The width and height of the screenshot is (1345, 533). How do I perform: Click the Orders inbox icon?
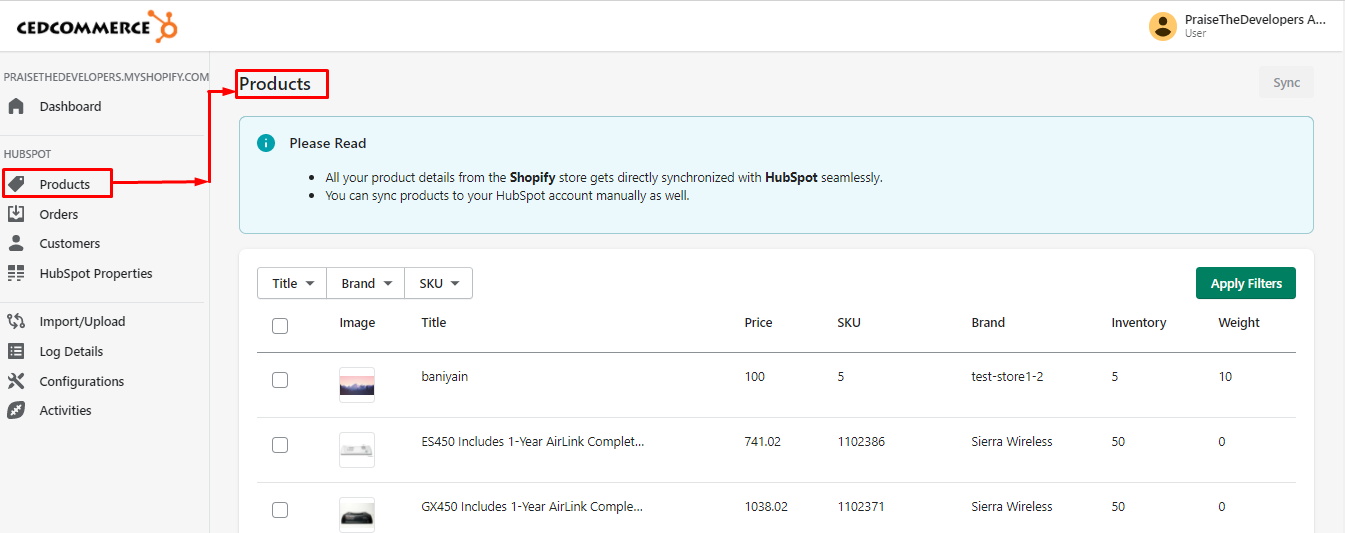coord(16,214)
